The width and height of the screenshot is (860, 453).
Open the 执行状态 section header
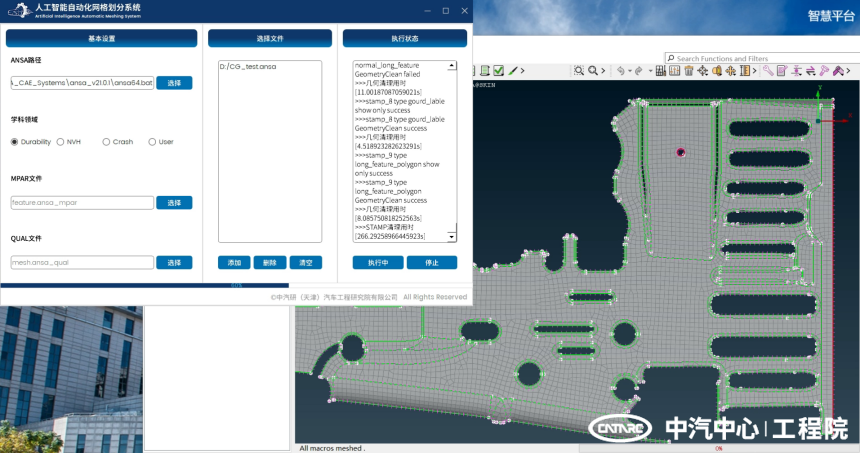pos(404,38)
